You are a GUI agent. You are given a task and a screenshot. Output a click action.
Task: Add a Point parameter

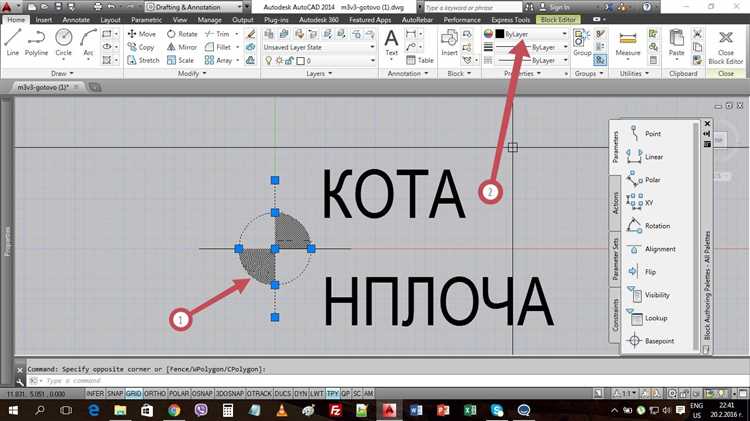point(645,133)
